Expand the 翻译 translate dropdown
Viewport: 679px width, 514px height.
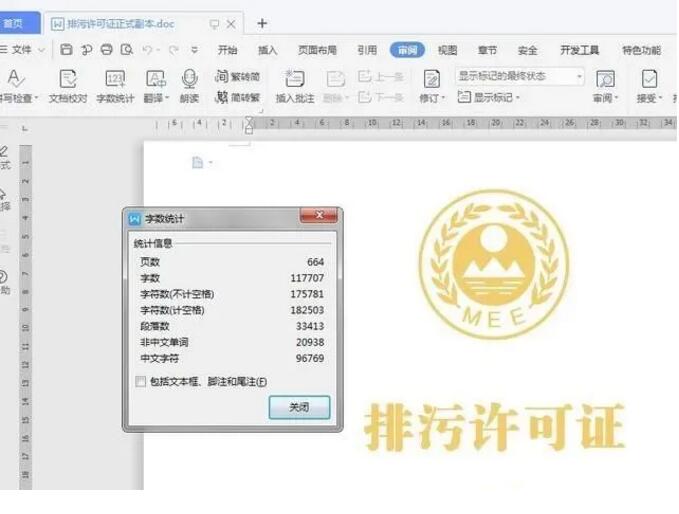click(156, 99)
